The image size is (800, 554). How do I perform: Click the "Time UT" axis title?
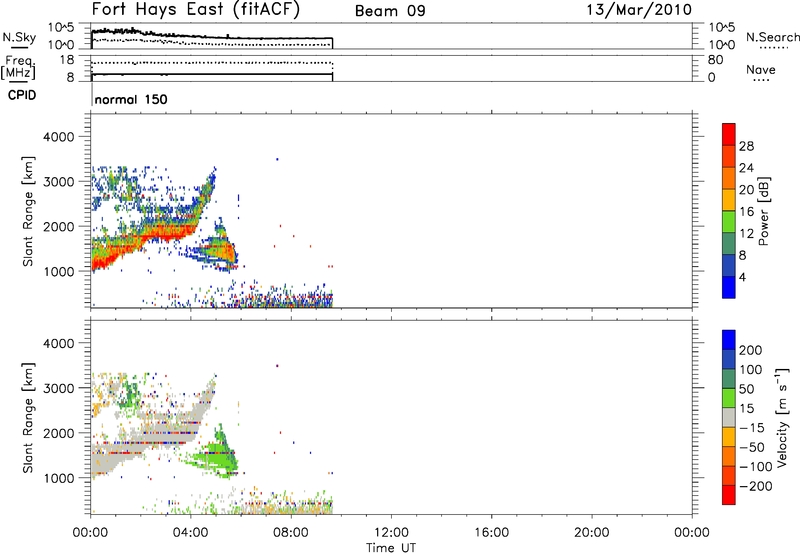click(x=391, y=548)
